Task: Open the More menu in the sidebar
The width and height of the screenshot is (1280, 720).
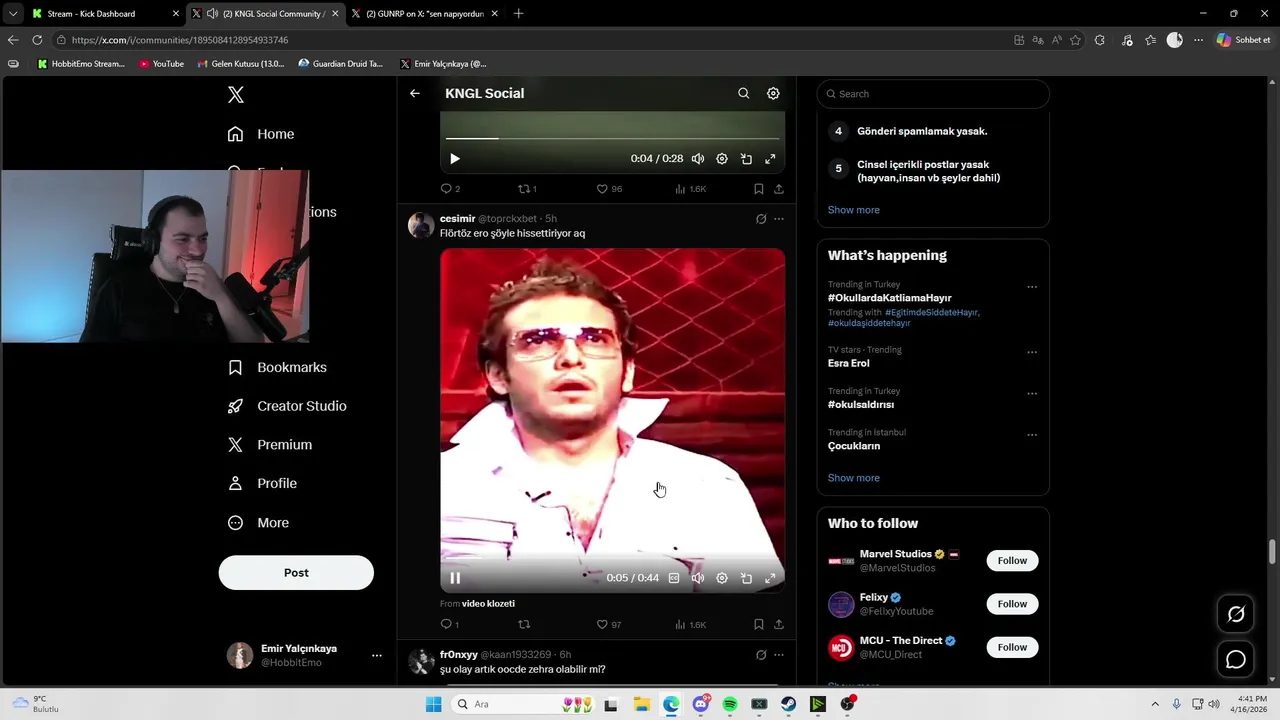Action: pos(258,523)
